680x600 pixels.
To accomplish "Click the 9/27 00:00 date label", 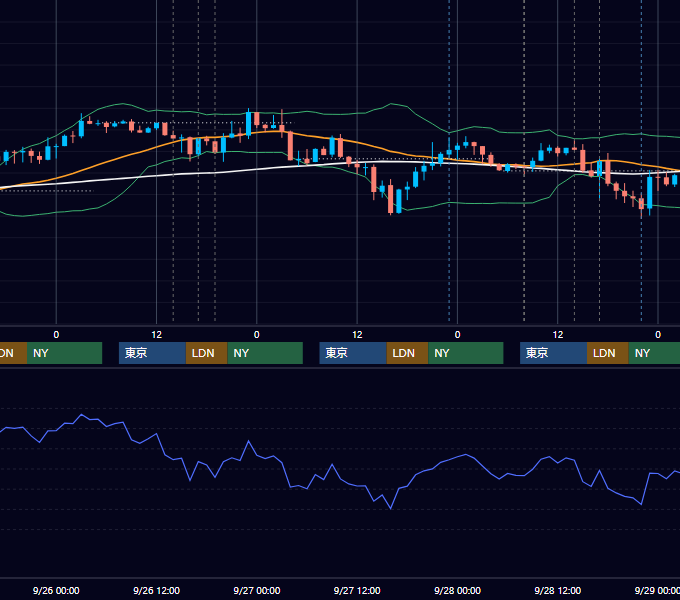I will [x=257, y=590].
